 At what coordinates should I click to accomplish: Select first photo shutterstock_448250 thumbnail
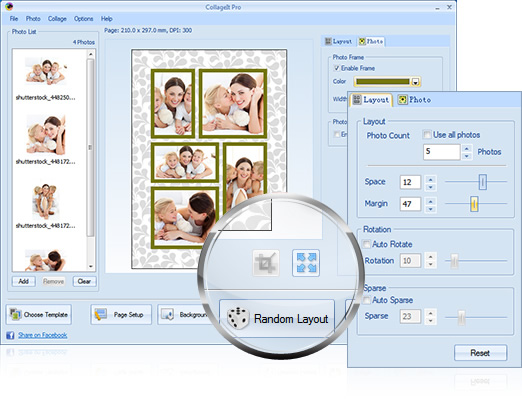tap(46, 72)
